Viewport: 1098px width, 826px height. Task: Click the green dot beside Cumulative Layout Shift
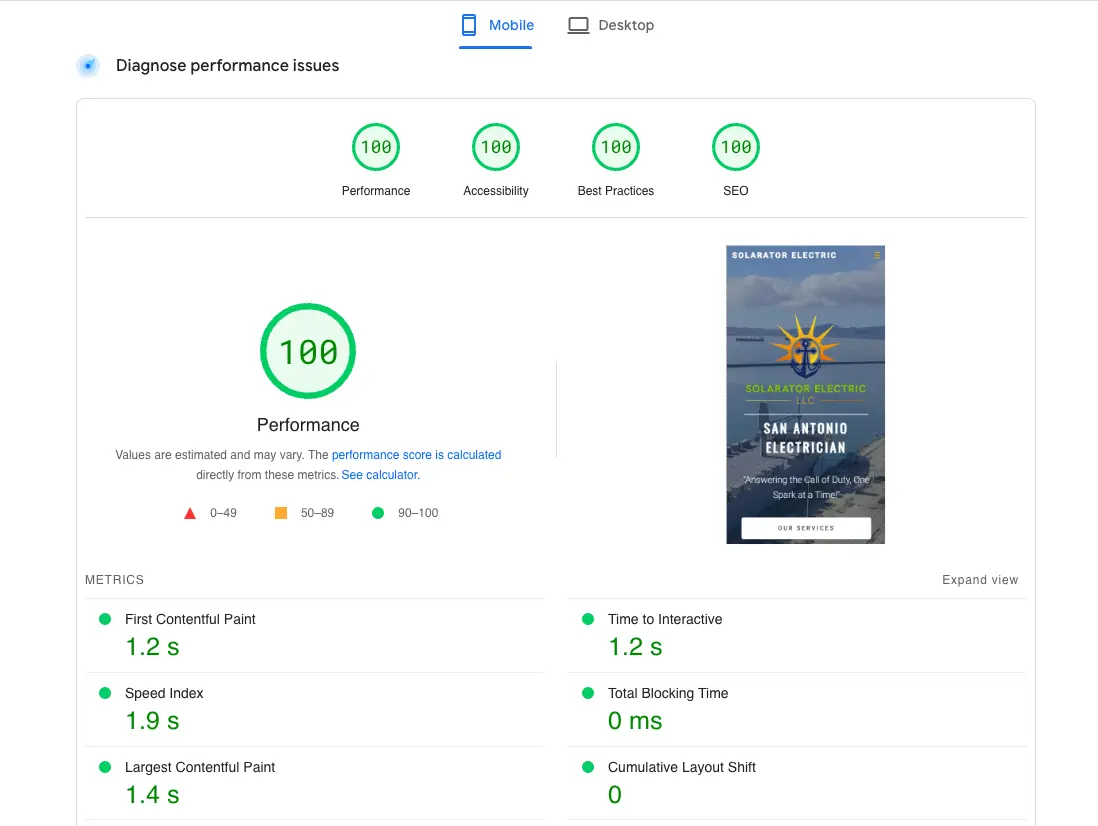[587, 767]
